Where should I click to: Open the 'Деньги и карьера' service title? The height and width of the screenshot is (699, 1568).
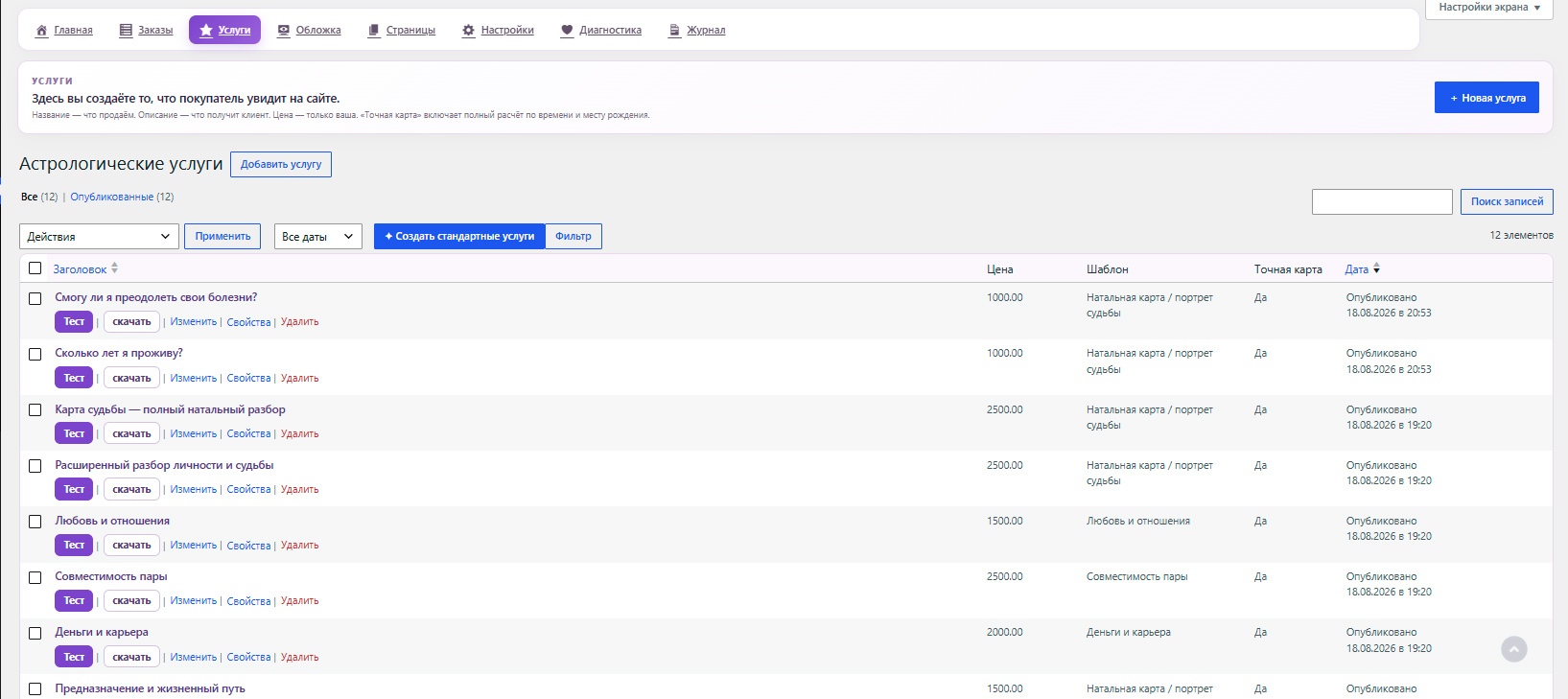click(102, 632)
